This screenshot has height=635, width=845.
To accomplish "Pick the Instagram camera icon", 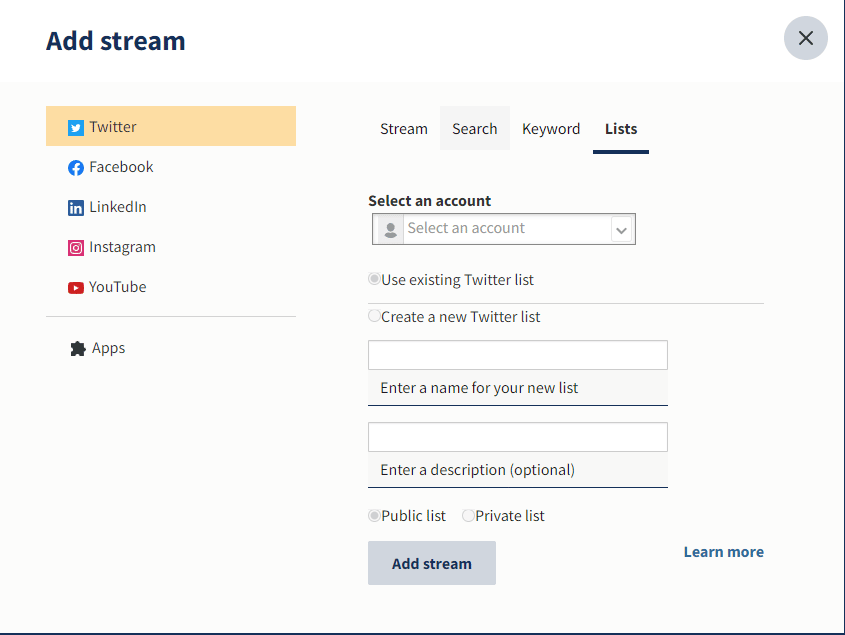I will [75, 247].
